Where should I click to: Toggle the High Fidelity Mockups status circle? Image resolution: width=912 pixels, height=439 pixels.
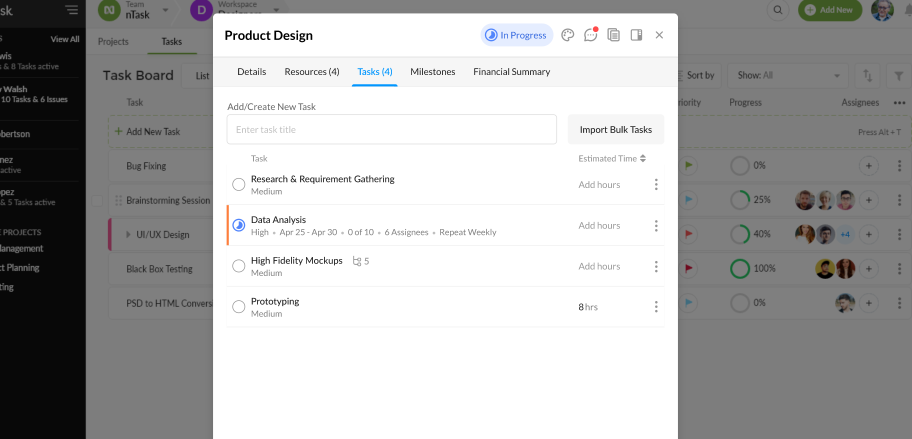(x=238, y=266)
